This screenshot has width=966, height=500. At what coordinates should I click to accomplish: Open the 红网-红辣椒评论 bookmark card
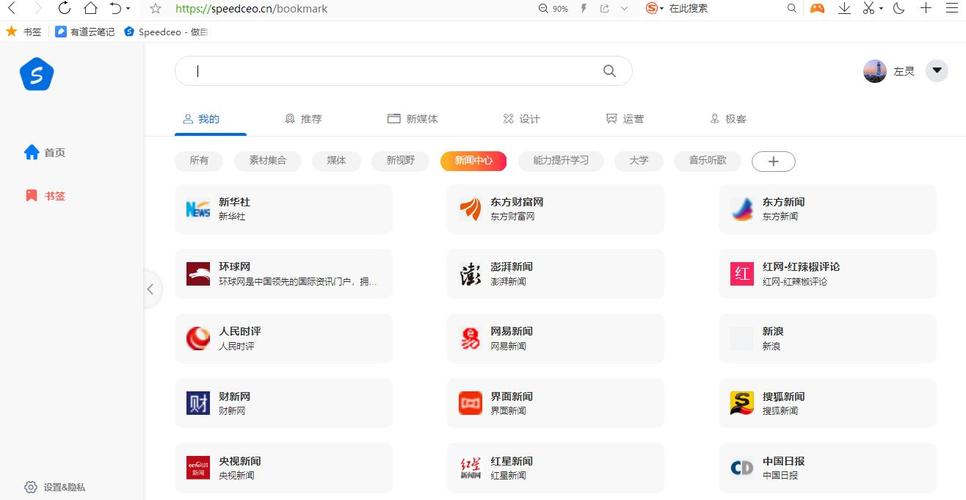coord(827,274)
